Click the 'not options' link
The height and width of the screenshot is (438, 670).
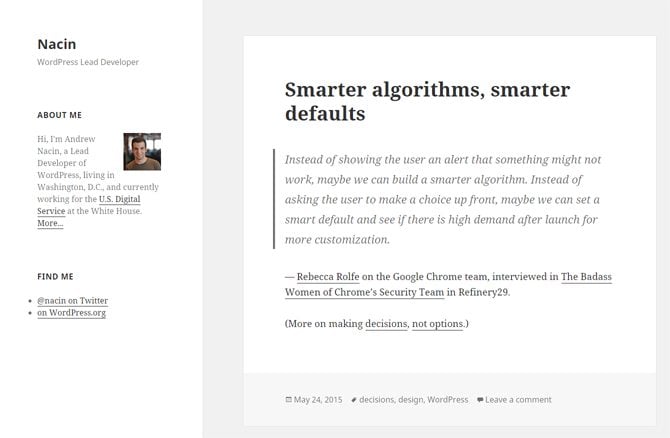tap(438, 324)
